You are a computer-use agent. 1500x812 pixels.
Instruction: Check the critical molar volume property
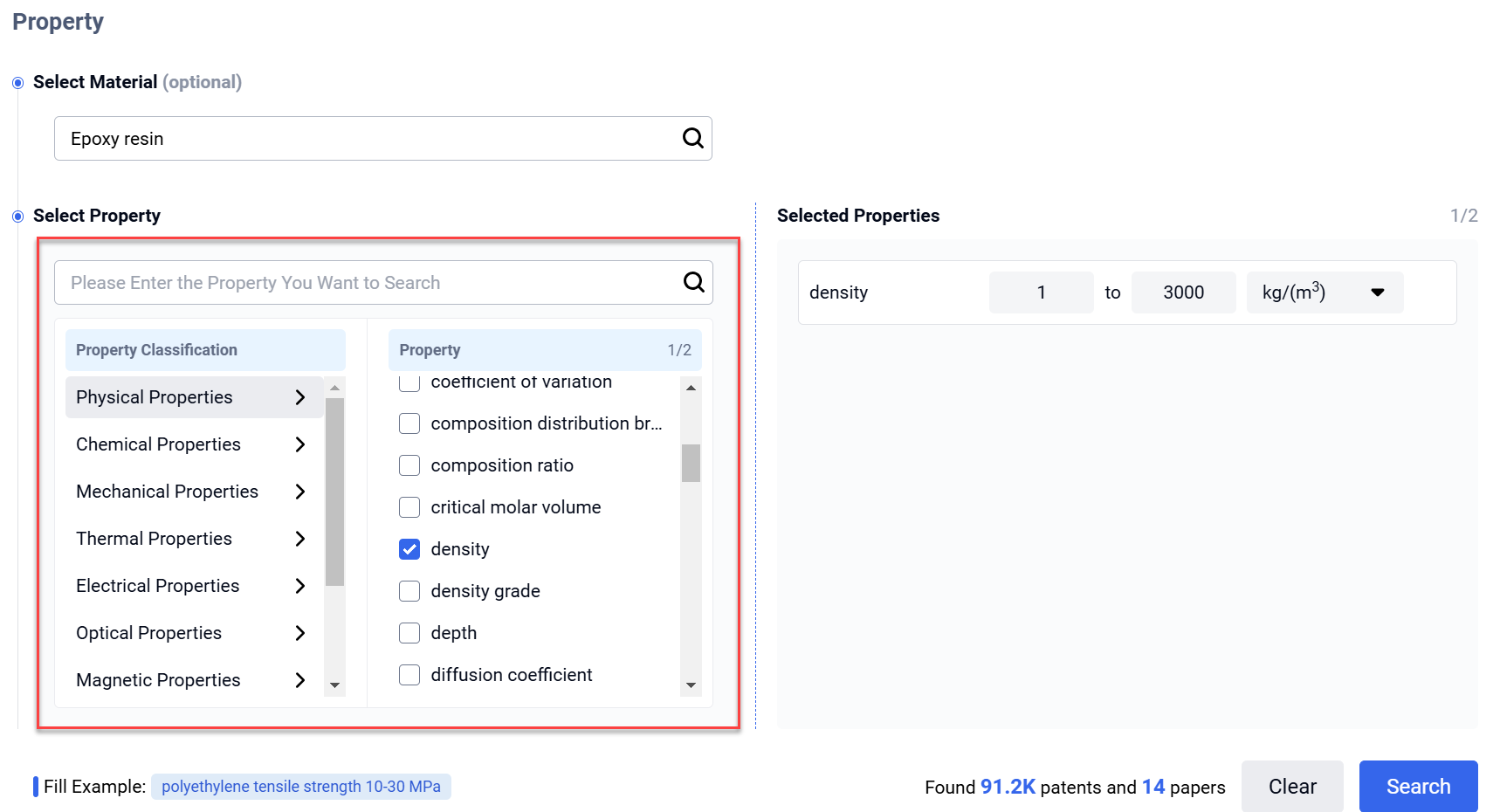(409, 506)
